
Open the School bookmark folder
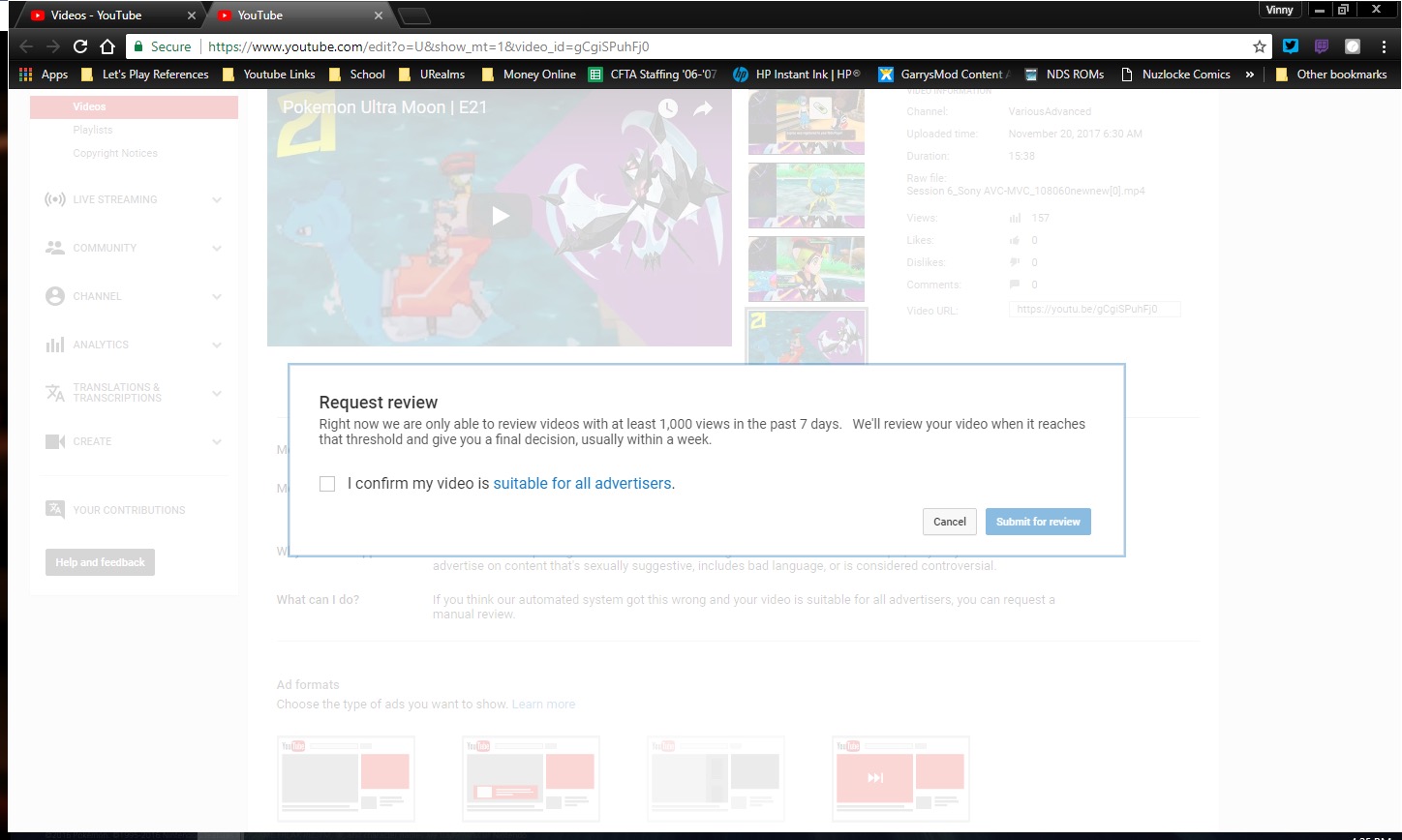point(357,75)
